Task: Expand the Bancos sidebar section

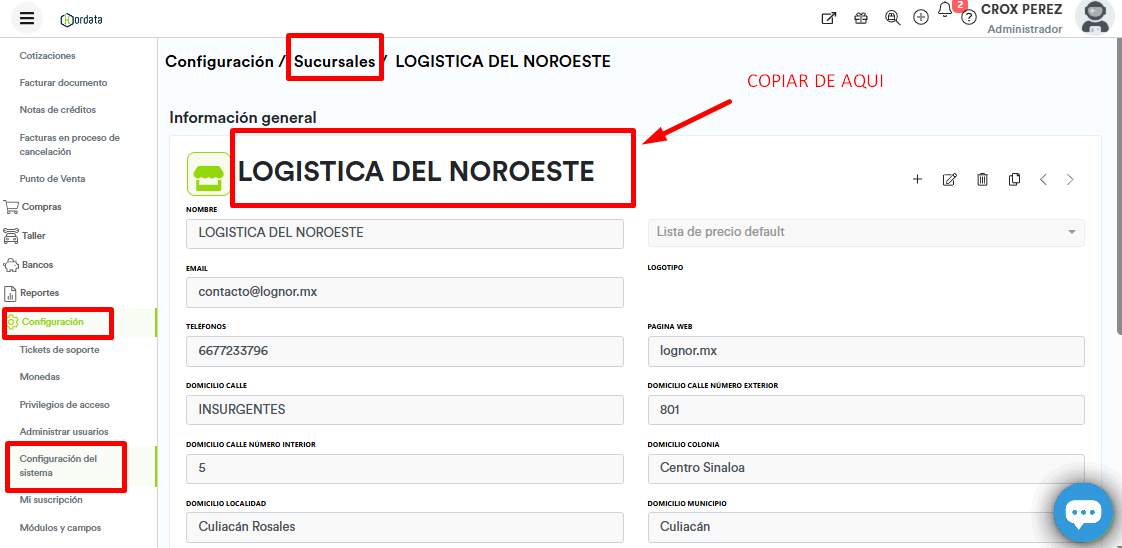Action: 38,265
